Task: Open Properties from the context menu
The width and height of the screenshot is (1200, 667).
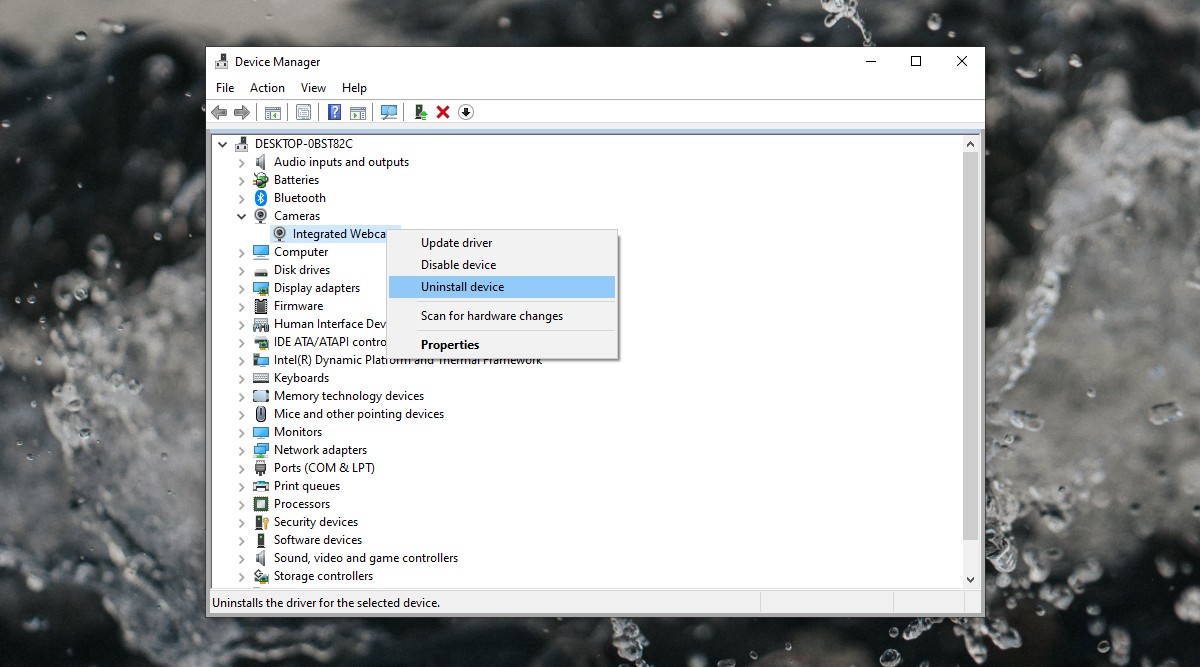Action: [502, 345]
